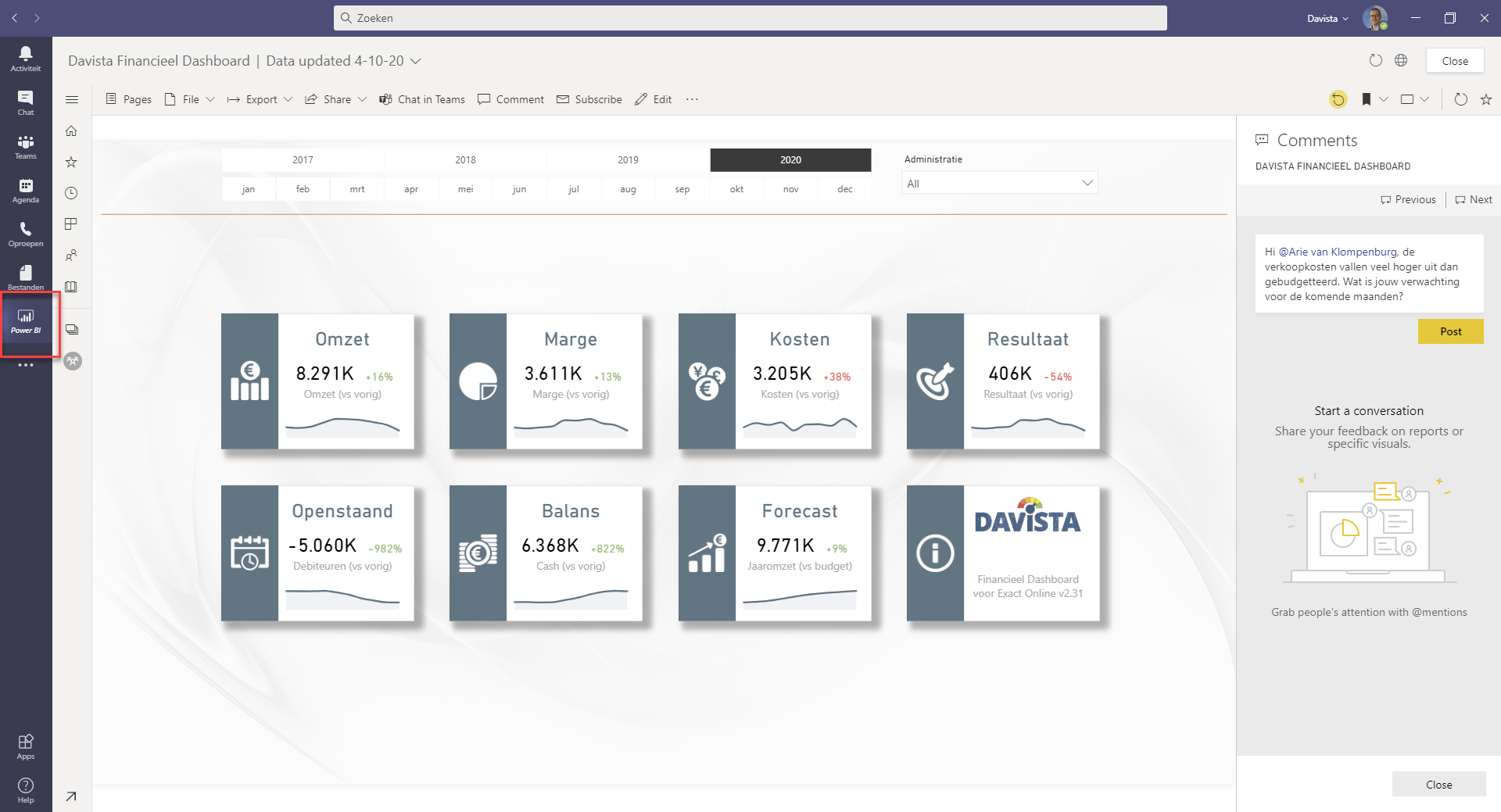The height and width of the screenshot is (812, 1501).
Task: Click Subscribe in the toolbar
Action: [589, 99]
